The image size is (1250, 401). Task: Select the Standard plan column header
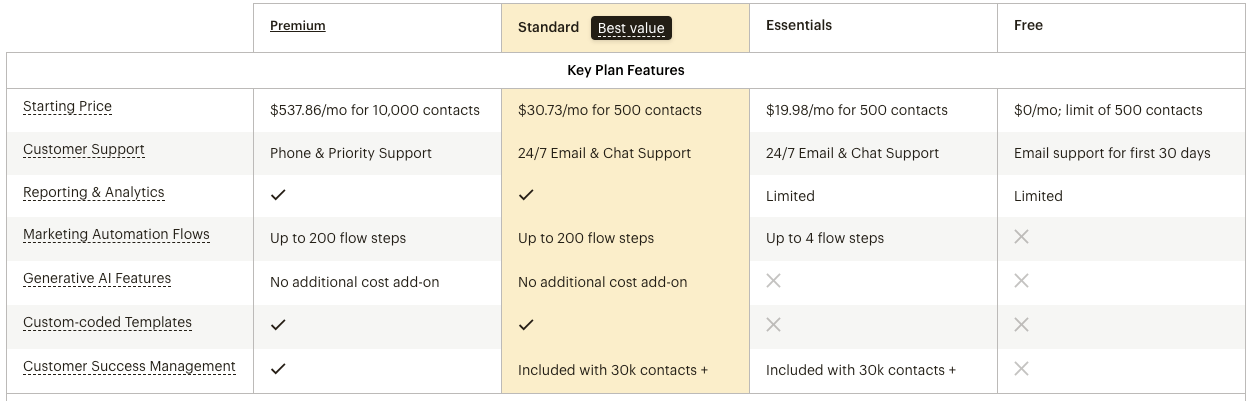point(548,27)
